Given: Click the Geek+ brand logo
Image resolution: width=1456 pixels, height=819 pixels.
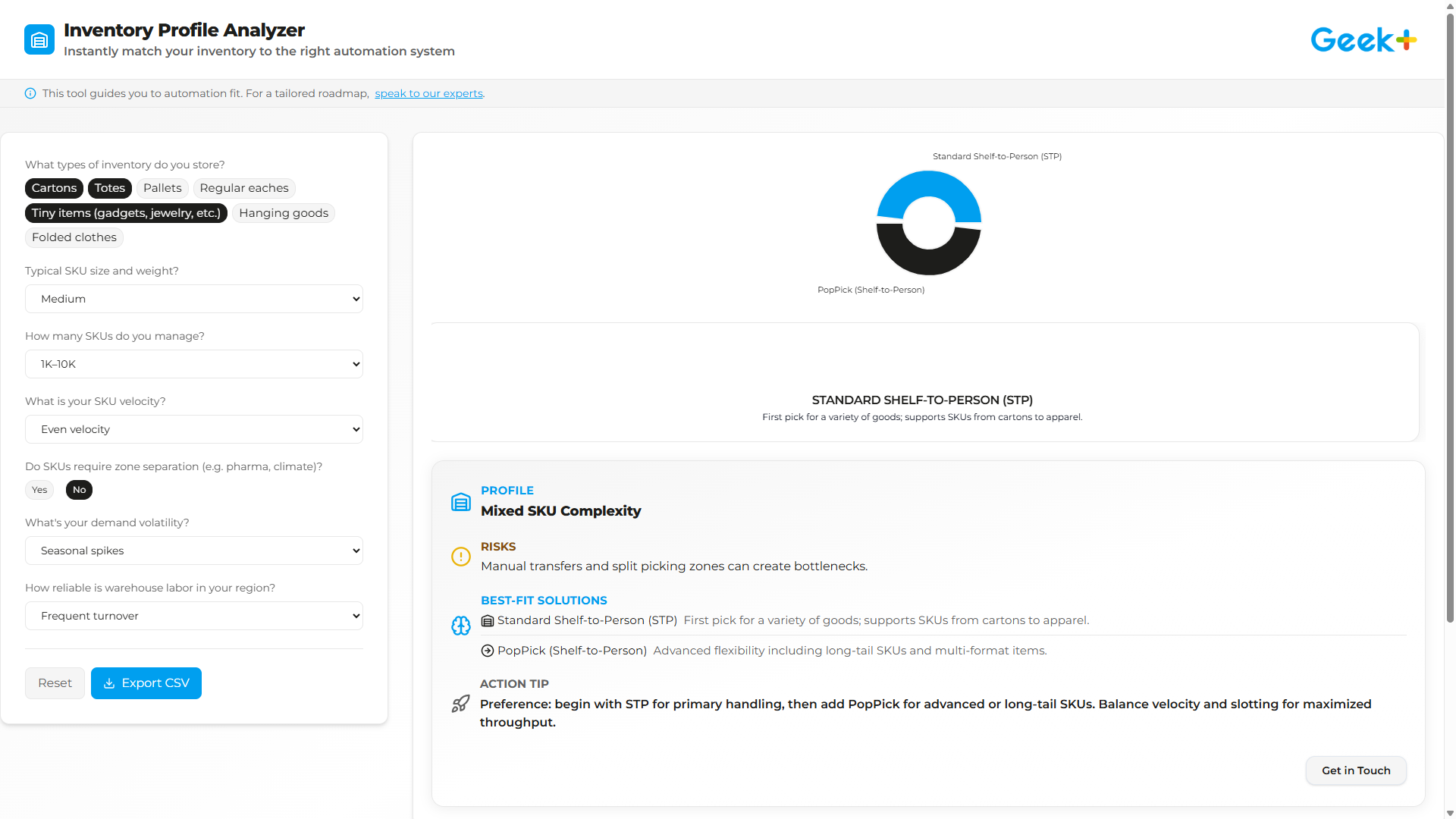Looking at the screenshot, I should [x=1363, y=39].
